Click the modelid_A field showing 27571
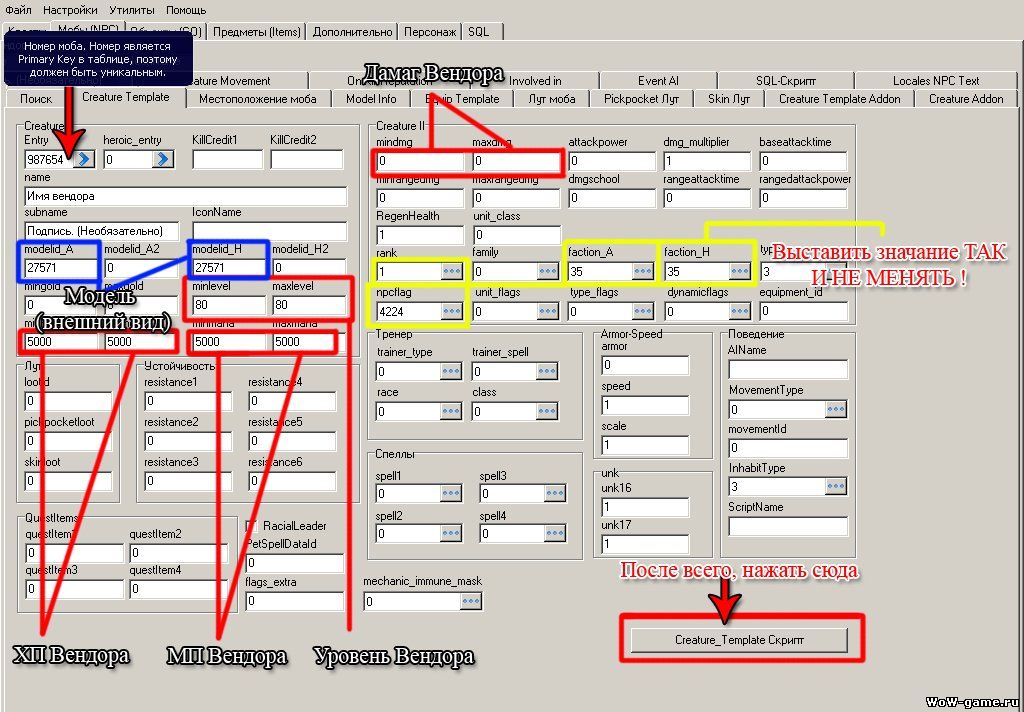The height and width of the screenshot is (712, 1024). [x=61, y=267]
